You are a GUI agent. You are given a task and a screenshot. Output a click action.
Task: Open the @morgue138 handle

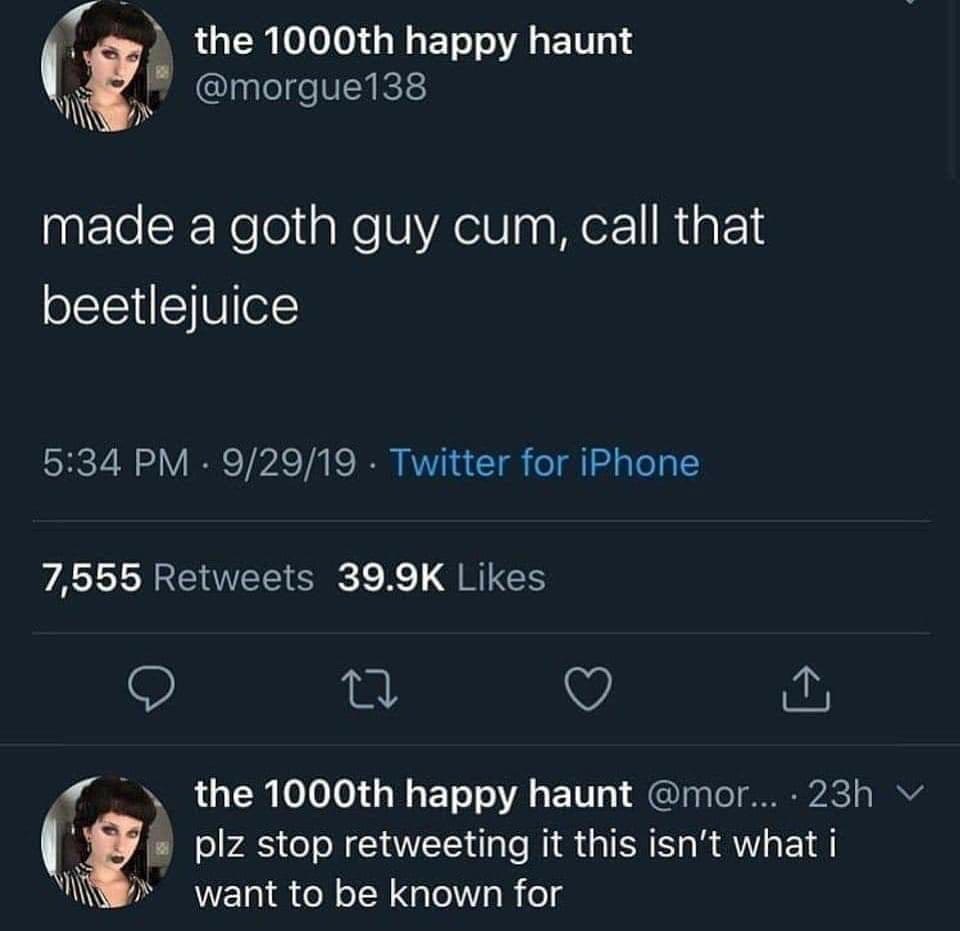(x=311, y=88)
